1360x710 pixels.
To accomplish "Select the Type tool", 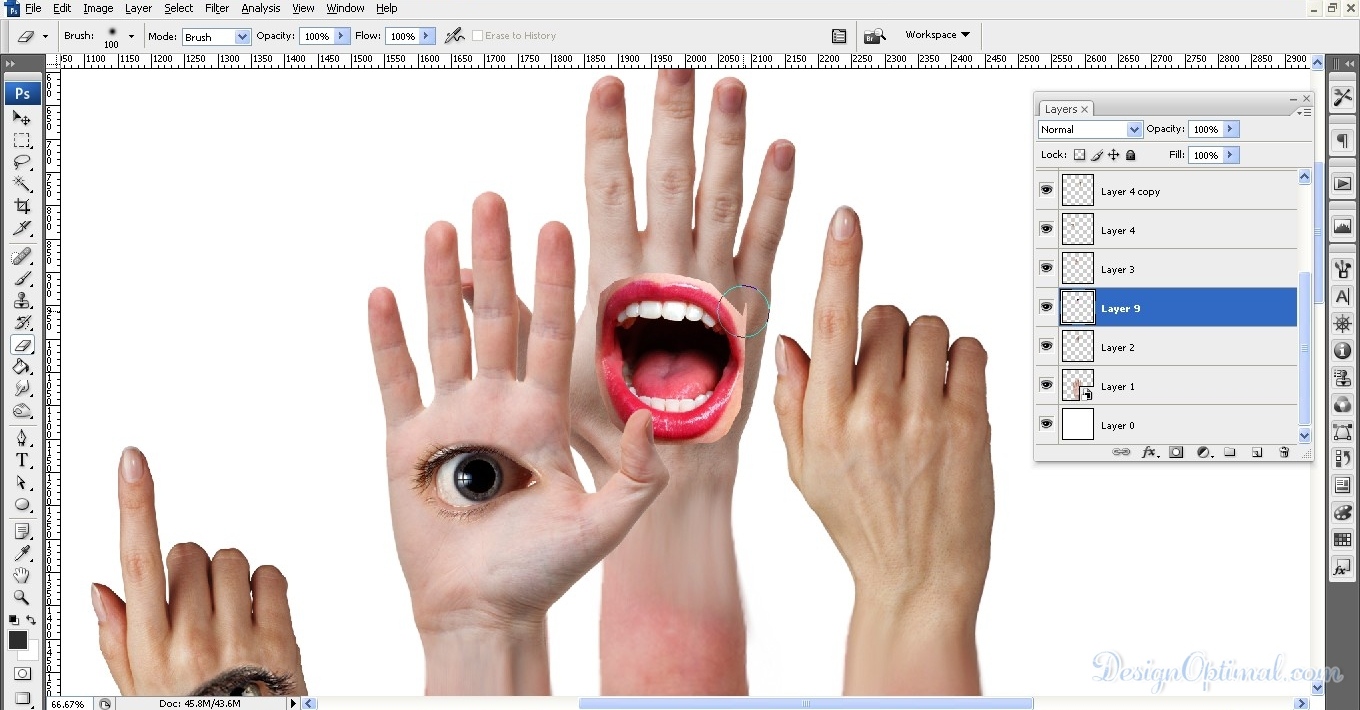I will 22,460.
